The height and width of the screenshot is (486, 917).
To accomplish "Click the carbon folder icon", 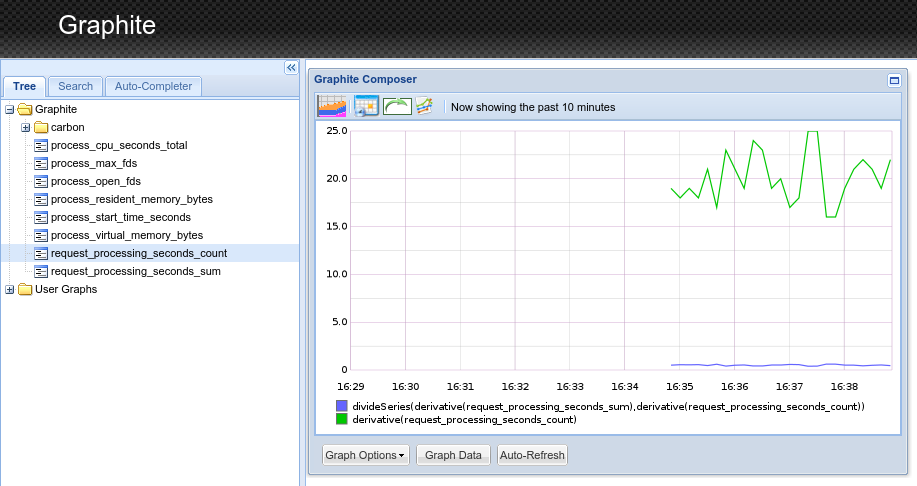I will (x=41, y=127).
